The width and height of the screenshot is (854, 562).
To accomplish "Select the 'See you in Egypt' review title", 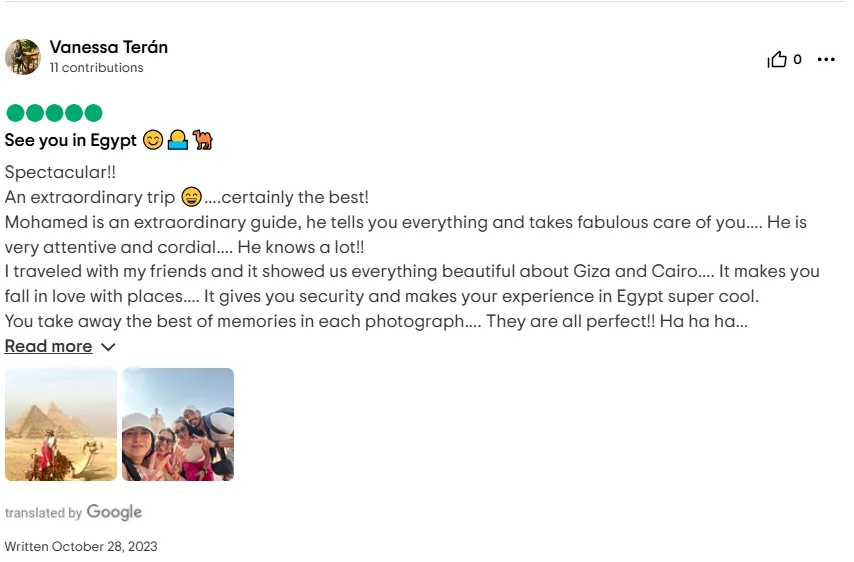I will (x=71, y=140).
